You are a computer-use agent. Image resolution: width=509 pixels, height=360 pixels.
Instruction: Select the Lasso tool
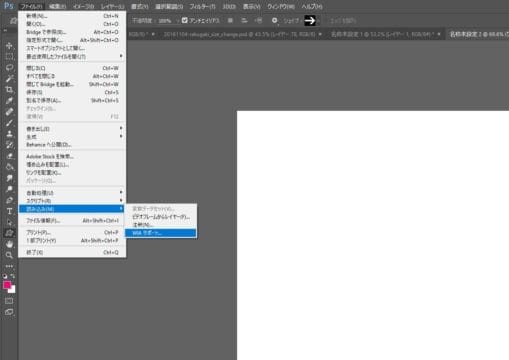pyautogui.click(x=9, y=68)
